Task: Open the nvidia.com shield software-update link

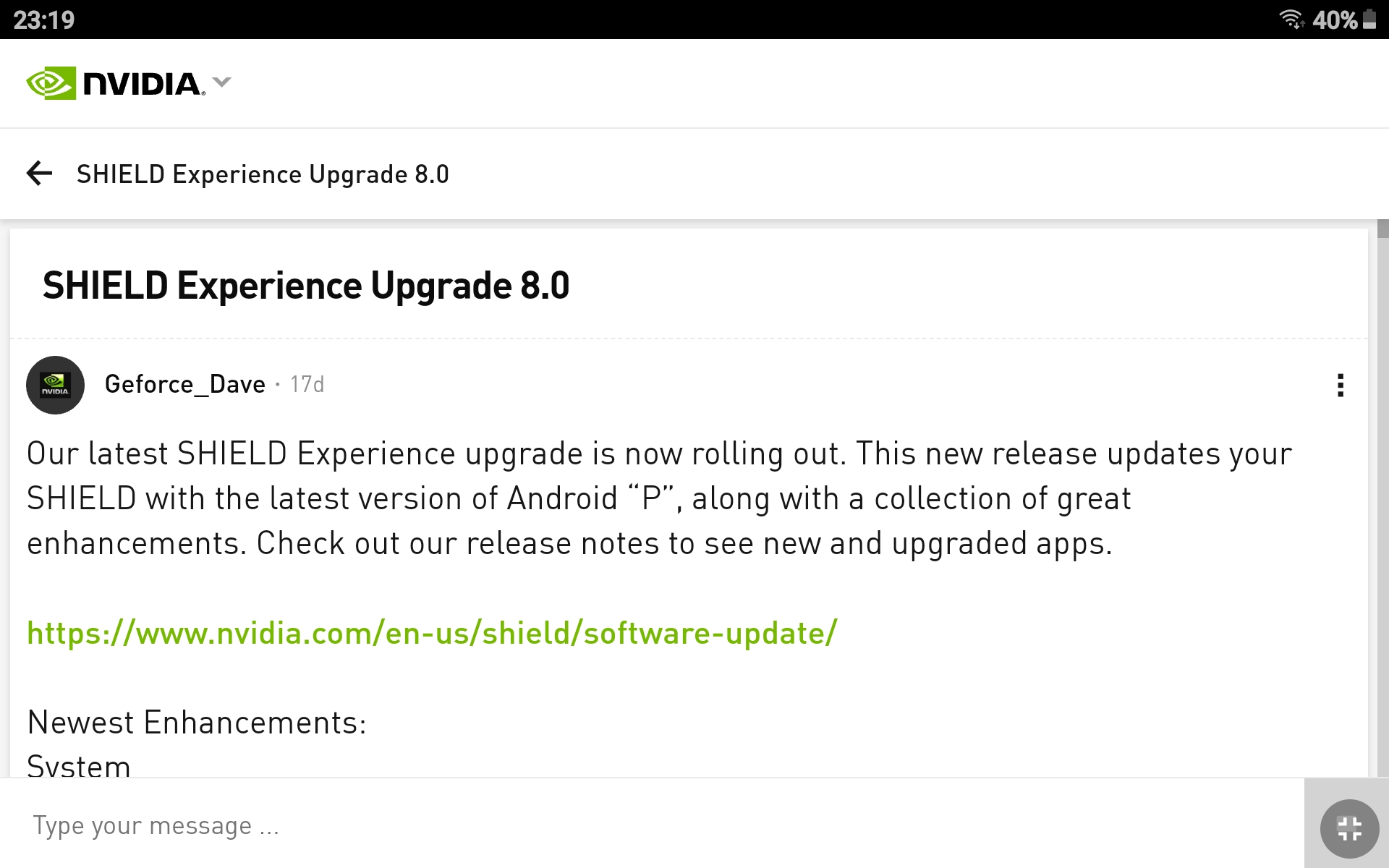Action: [x=432, y=633]
